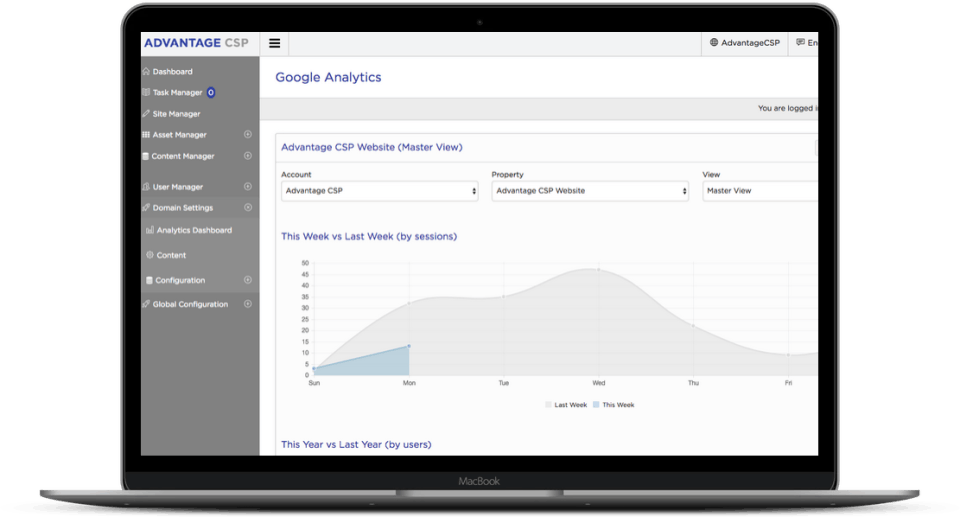Collapse the Domain Settings submenu
The width and height of the screenshot is (960, 517).
(248, 208)
